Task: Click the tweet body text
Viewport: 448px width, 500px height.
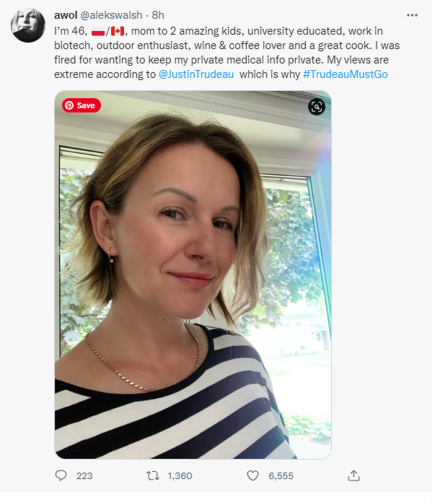Action: [227, 52]
